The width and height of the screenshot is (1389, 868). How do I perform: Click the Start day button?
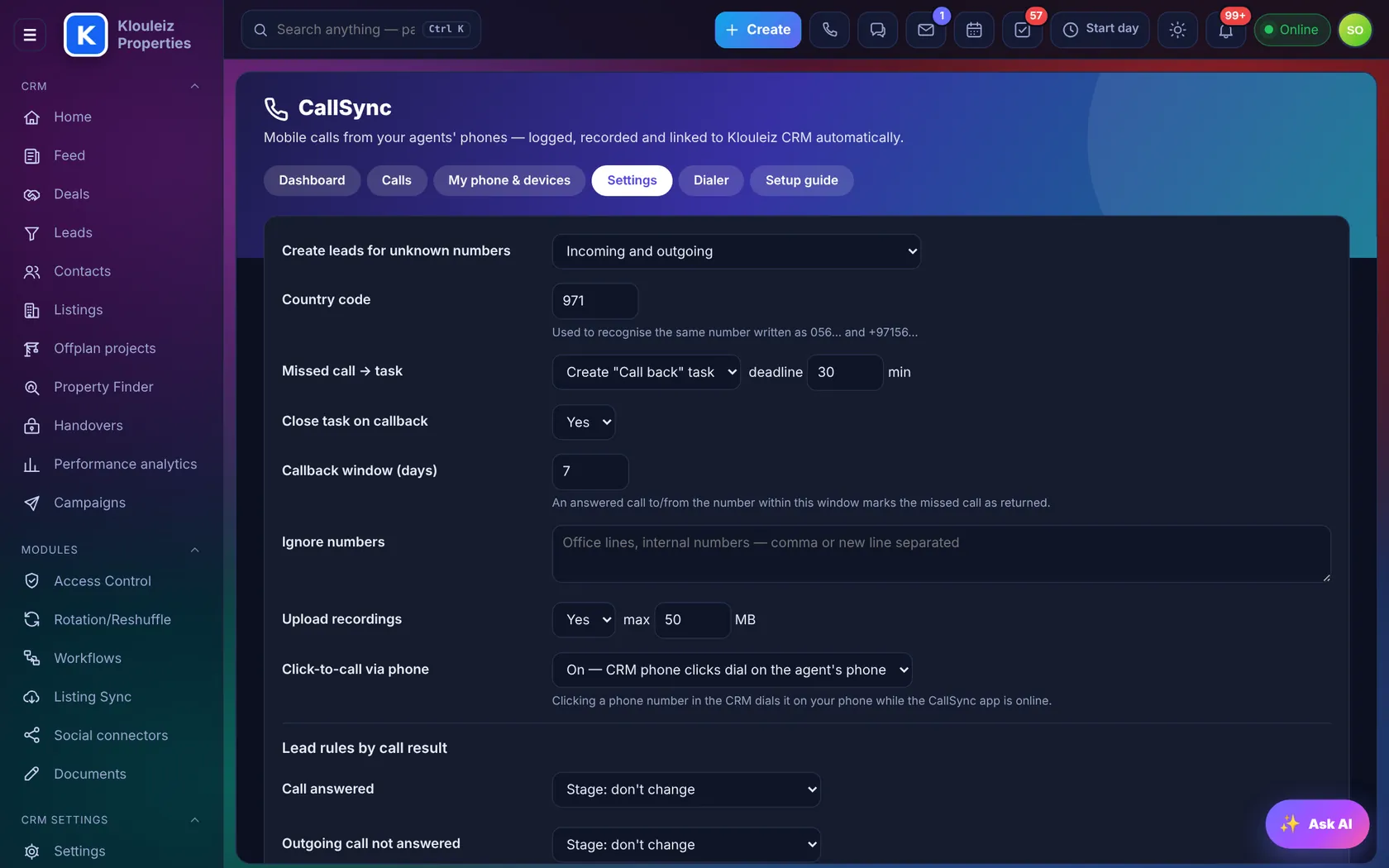(x=1100, y=30)
